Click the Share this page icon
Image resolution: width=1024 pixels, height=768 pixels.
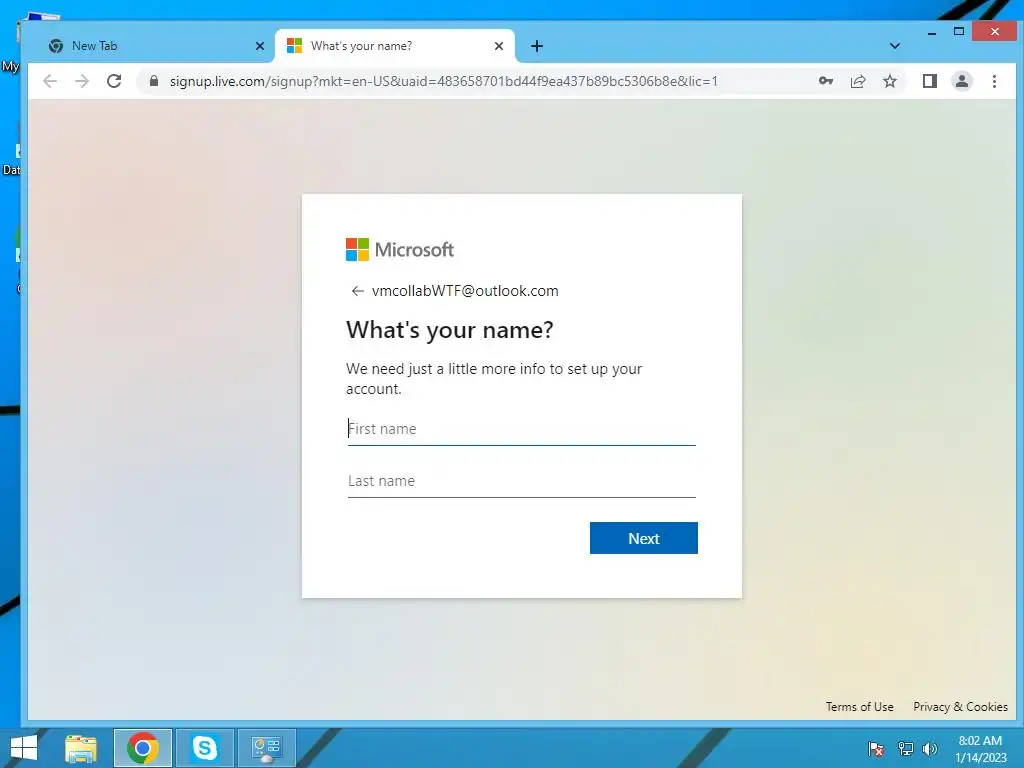point(857,81)
